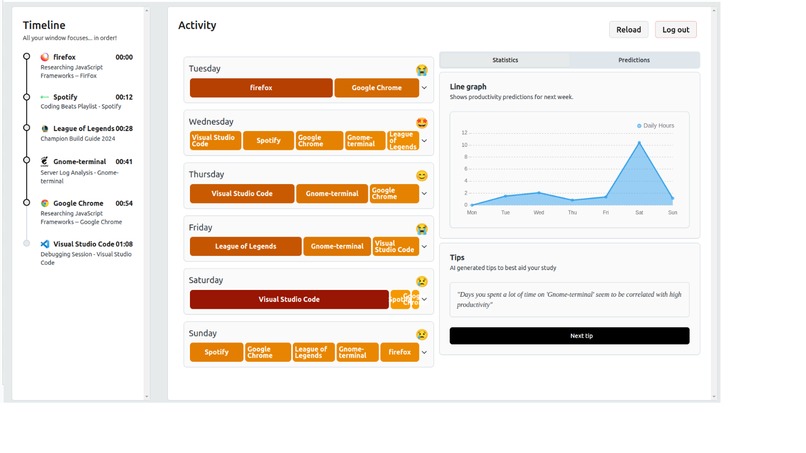Viewport: 806px width, 453px height.
Task: Select Wednesday's Visual Studio Code block
Action: click(215, 140)
